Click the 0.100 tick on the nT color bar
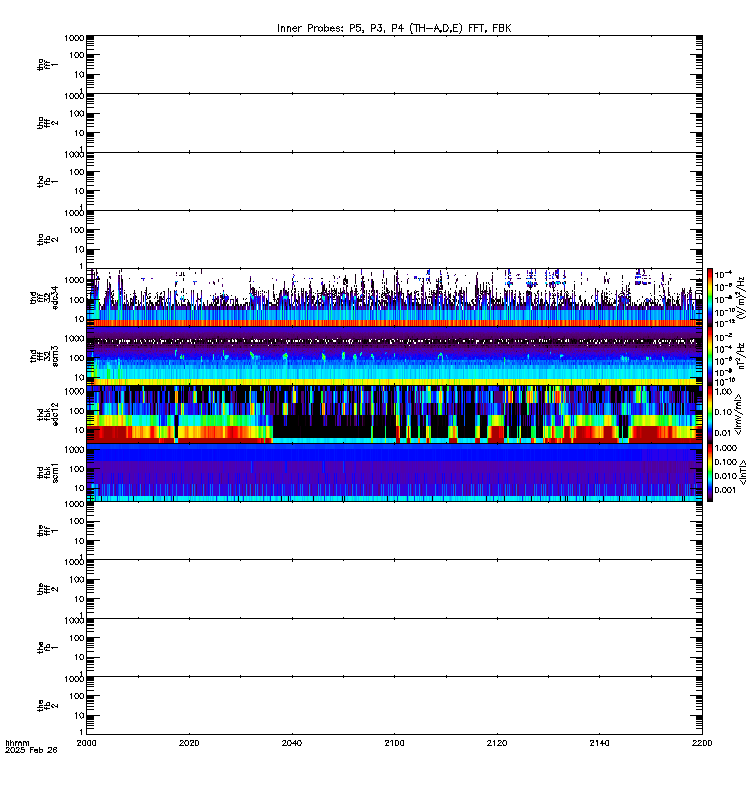The image size is (750, 800). (x=726, y=462)
